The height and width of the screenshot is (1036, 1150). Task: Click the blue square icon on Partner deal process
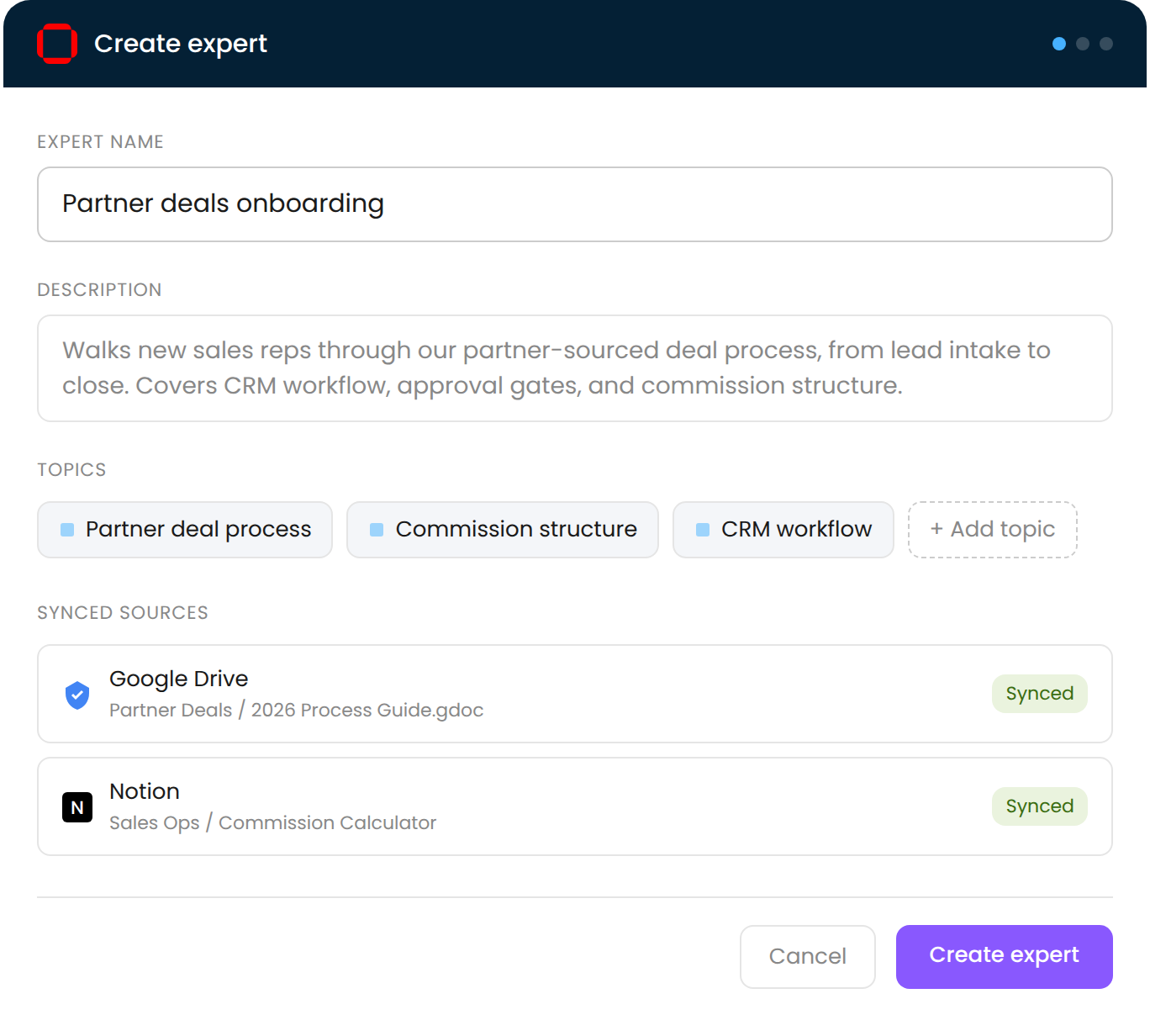[66, 529]
